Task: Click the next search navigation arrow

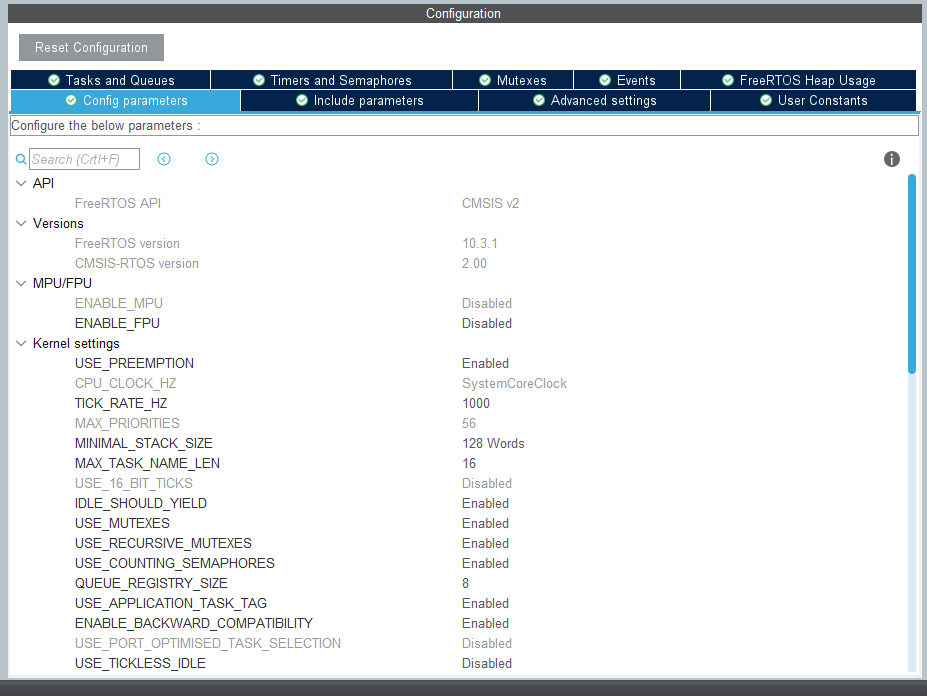Action: tap(211, 159)
